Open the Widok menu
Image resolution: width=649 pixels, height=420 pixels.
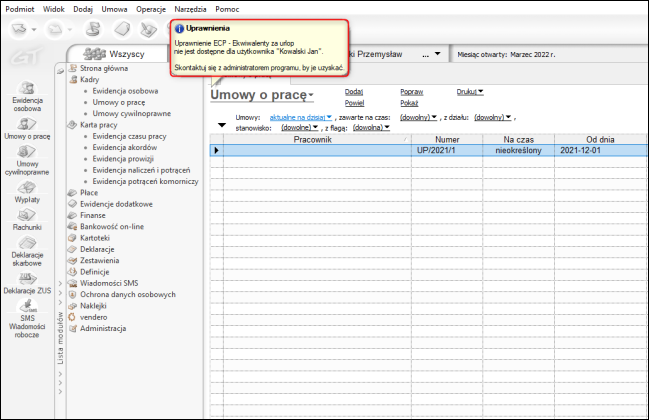click(x=54, y=9)
